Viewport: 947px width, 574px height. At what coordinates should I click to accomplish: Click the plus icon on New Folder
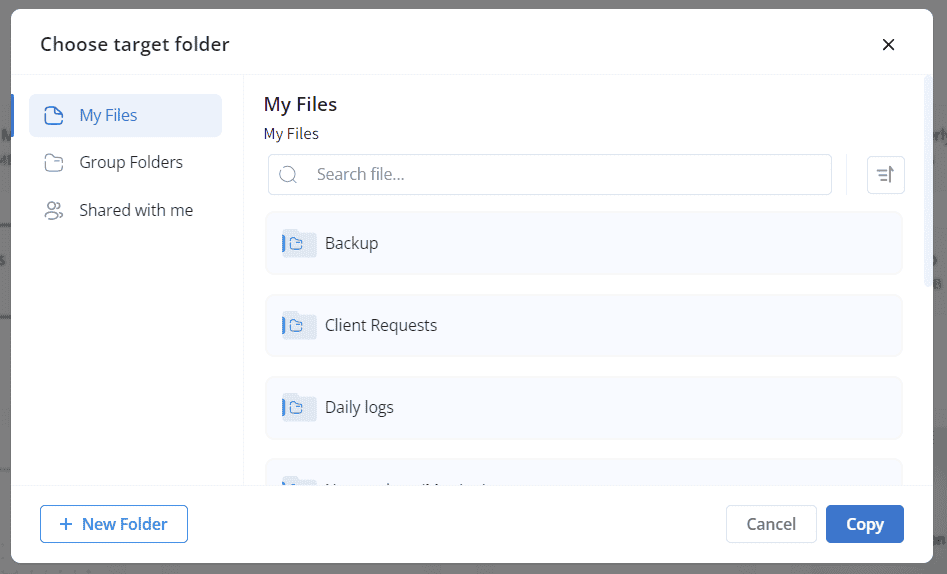click(66, 524)
